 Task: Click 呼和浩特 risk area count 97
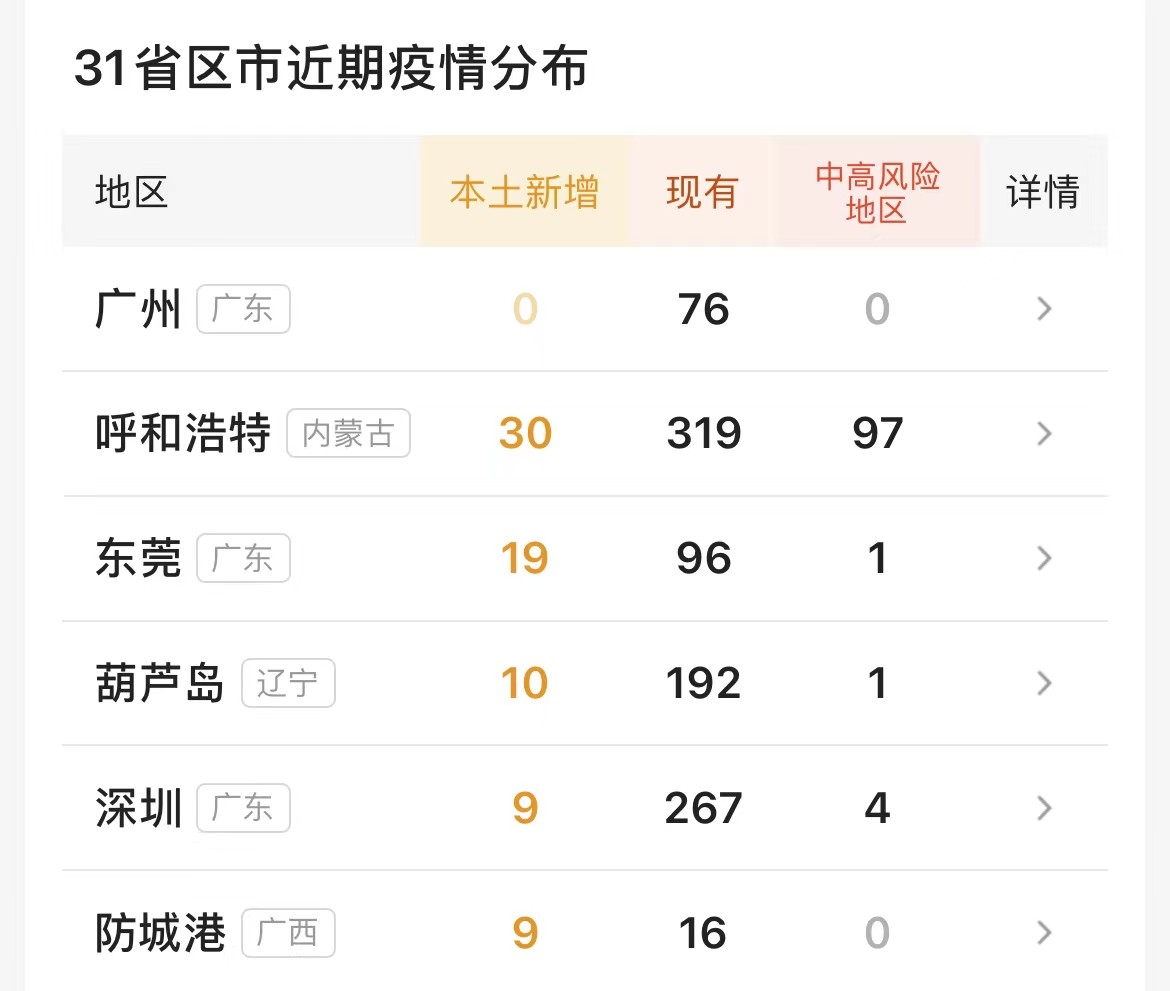[x=877, y=433]
